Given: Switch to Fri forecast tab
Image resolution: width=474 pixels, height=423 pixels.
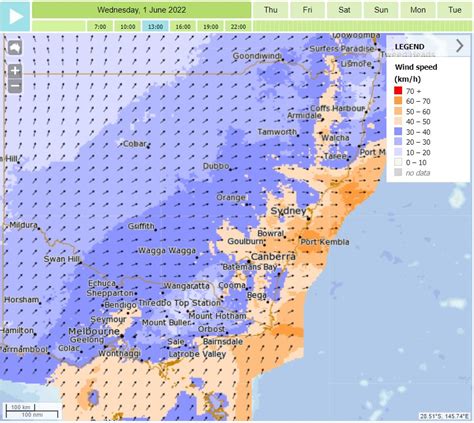Looking at the screenshot, I should pos(307,10).
